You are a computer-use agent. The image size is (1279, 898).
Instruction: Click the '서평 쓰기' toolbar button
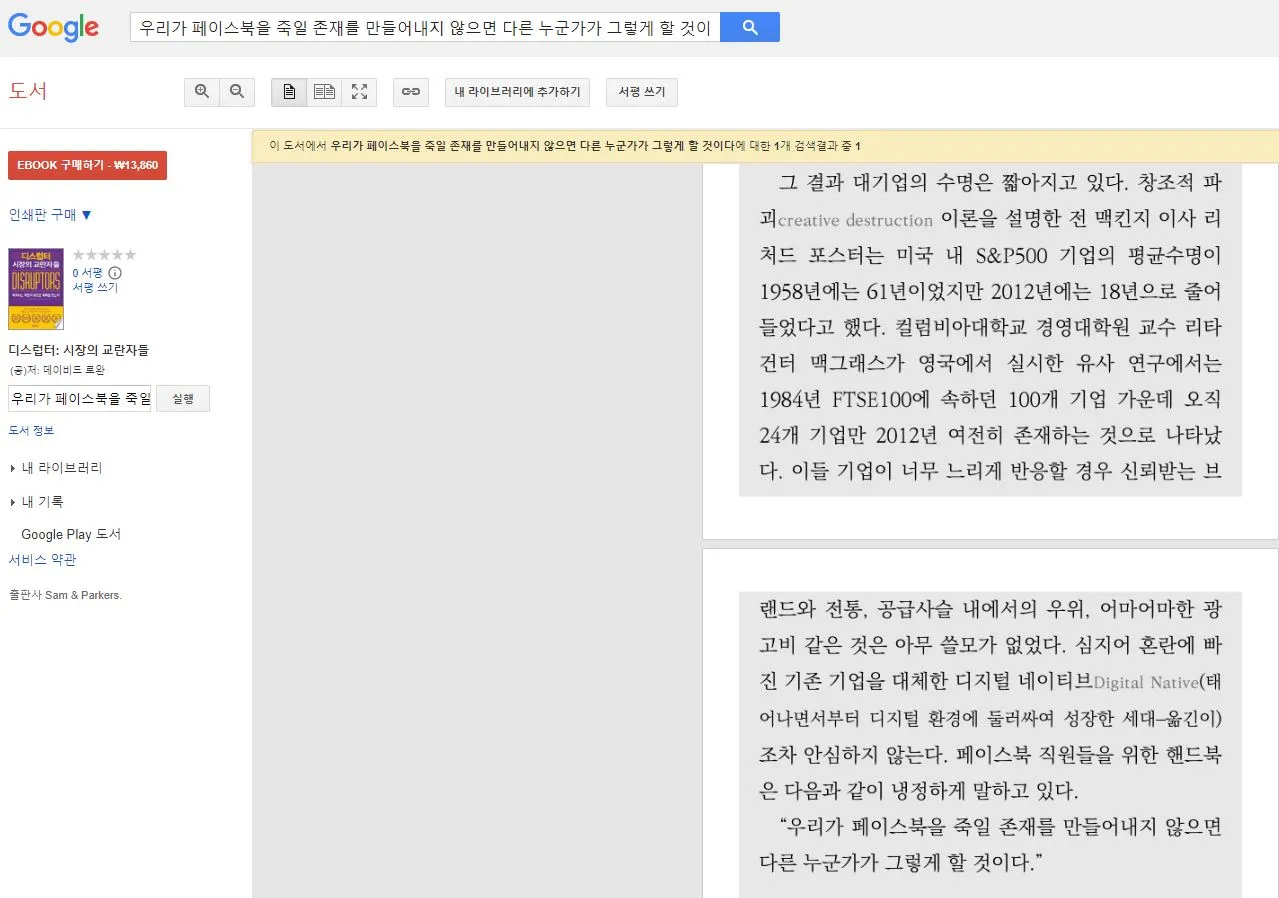pyautogui.click(x=642, y=92)
